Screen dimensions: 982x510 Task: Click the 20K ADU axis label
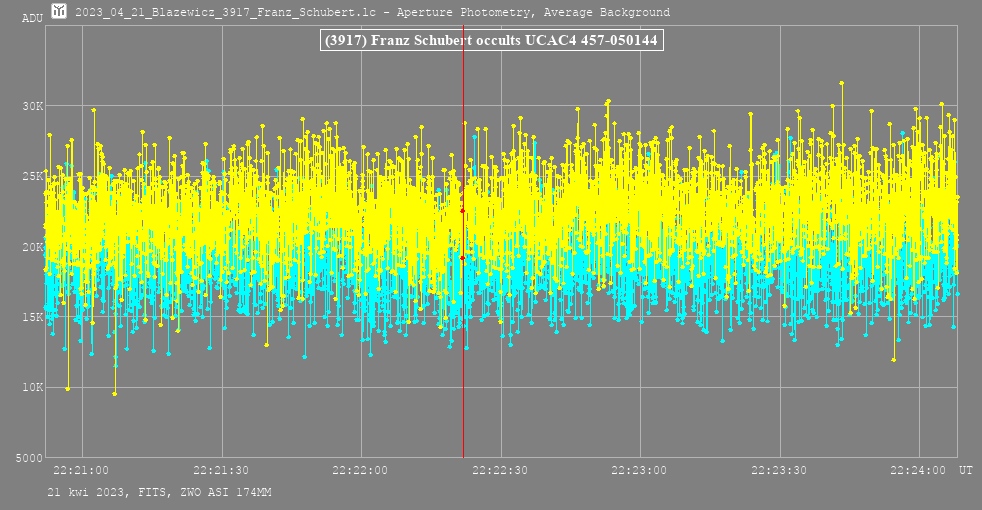point(33,247)
